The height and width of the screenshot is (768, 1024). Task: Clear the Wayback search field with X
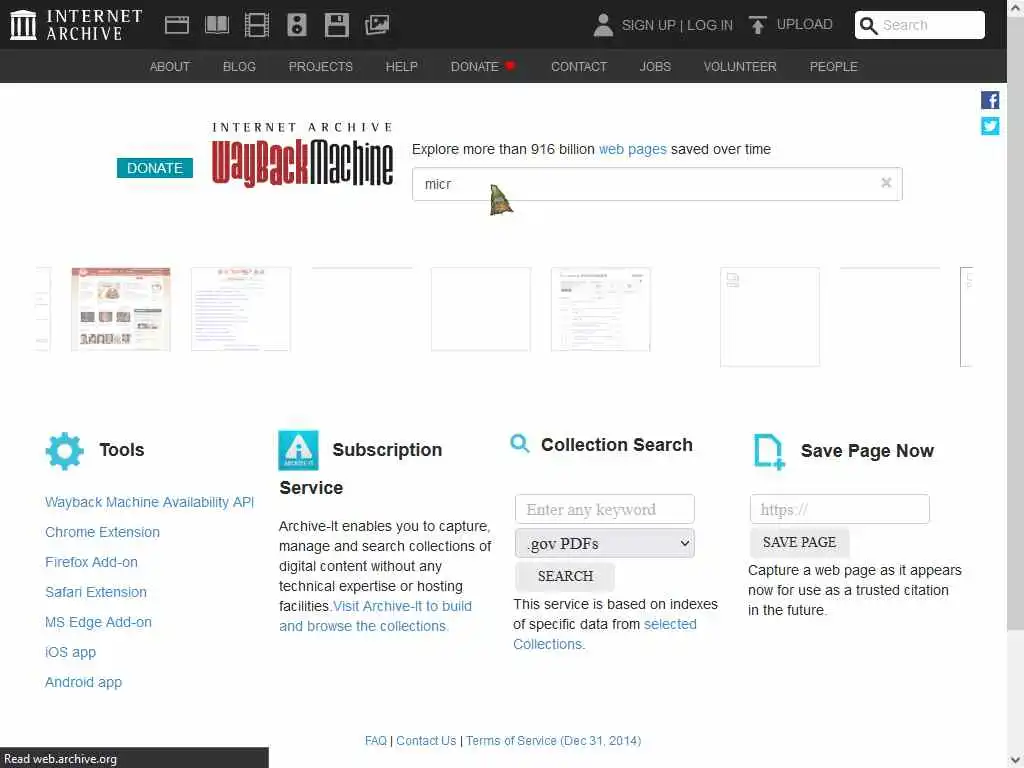tap(886, 183)
